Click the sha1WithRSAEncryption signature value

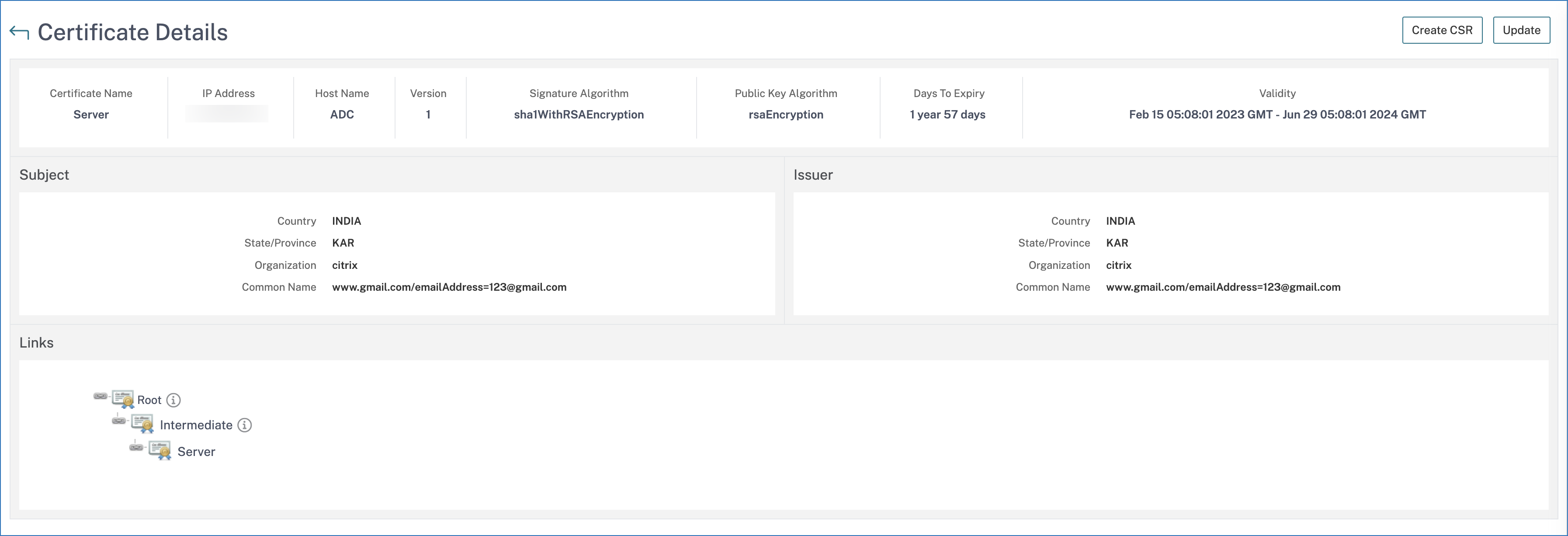tap(579, 115)
